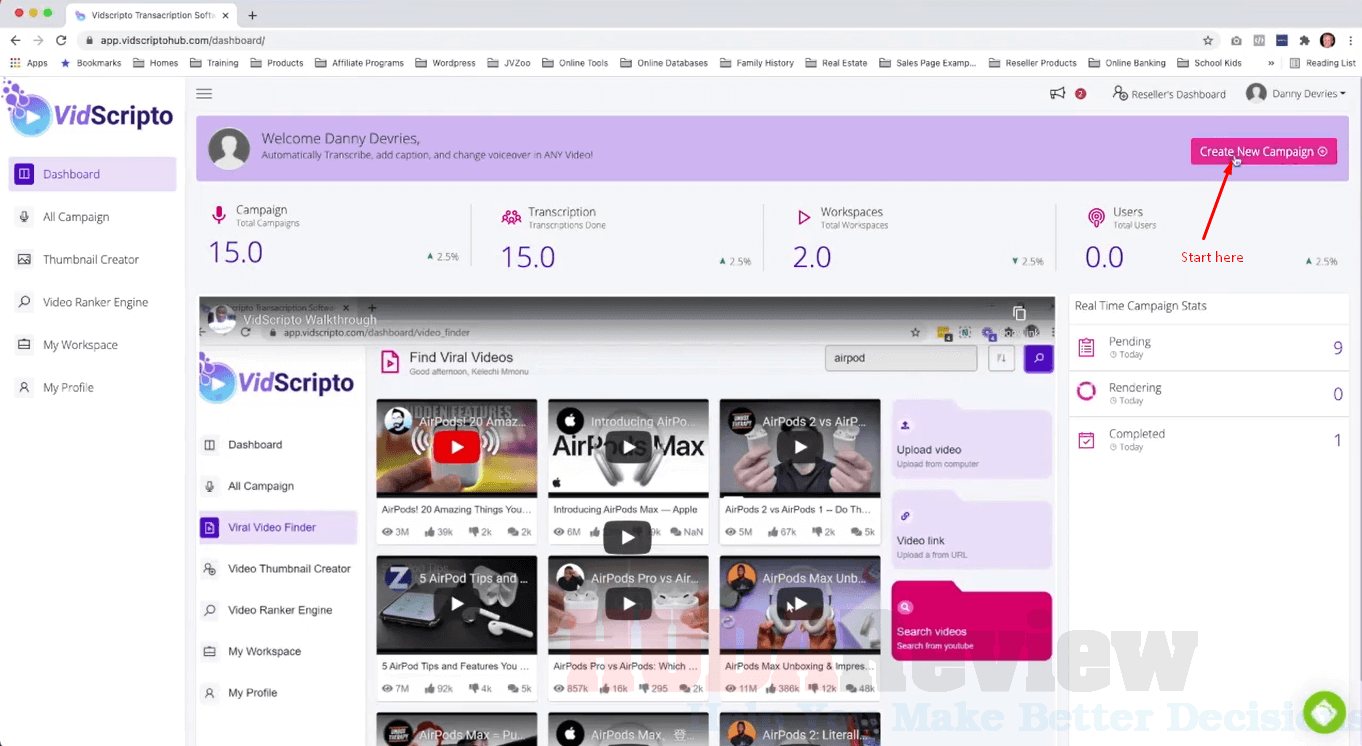The image size is (1362, 746).
Task: Open the green chat widget bubble
Action: click(x=1325, y=711)
